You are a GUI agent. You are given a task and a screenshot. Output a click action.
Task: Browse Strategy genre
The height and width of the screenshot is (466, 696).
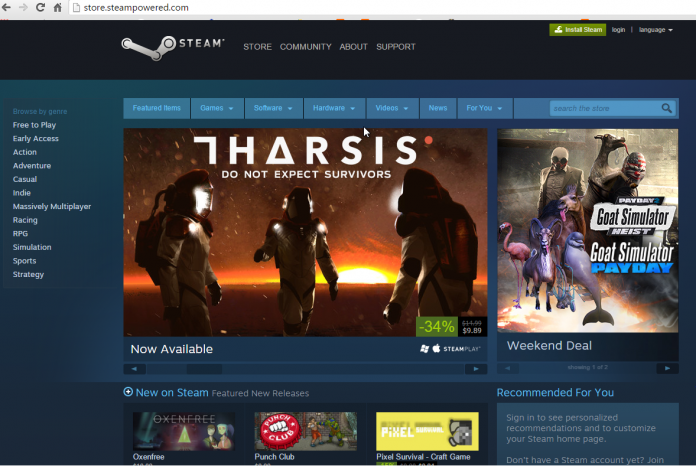coord(28,274)
